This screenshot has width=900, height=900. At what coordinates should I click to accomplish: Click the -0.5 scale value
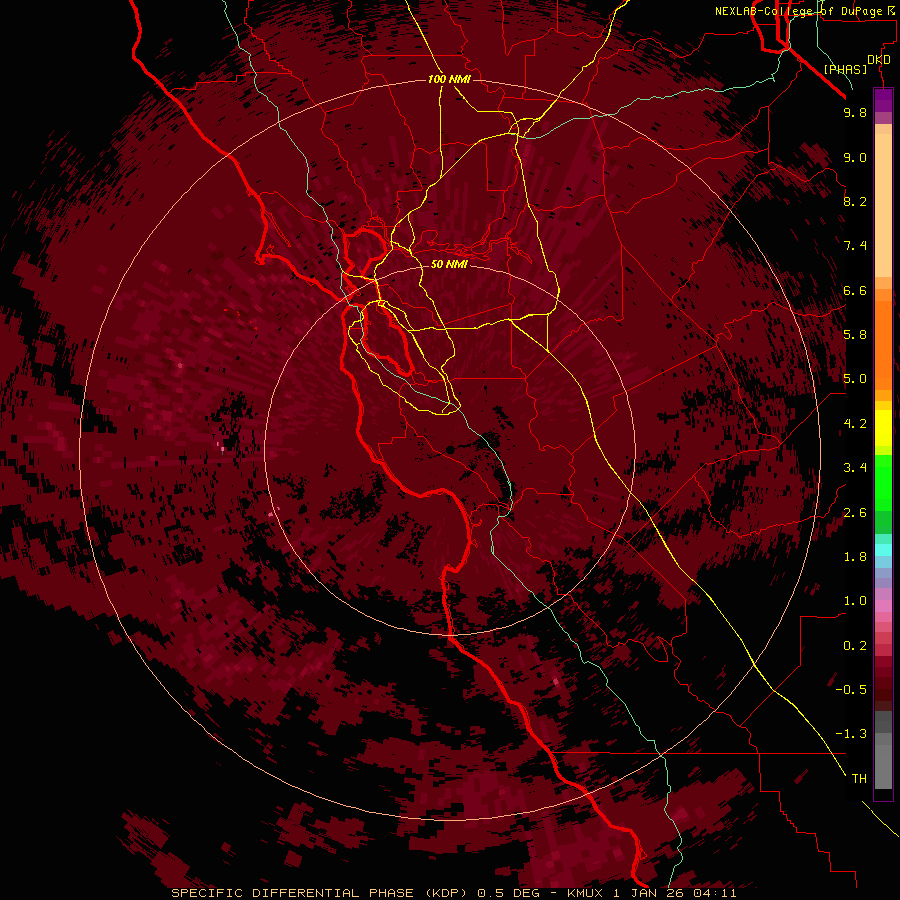pyautogui.click(x=851, y=690)
